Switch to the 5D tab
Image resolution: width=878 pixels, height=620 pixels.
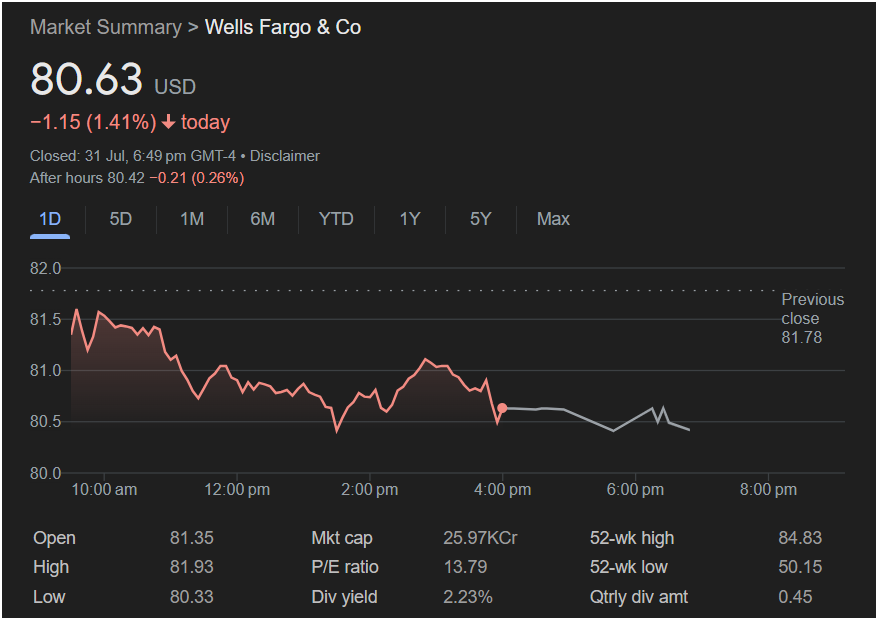click(x=120, y=219)
